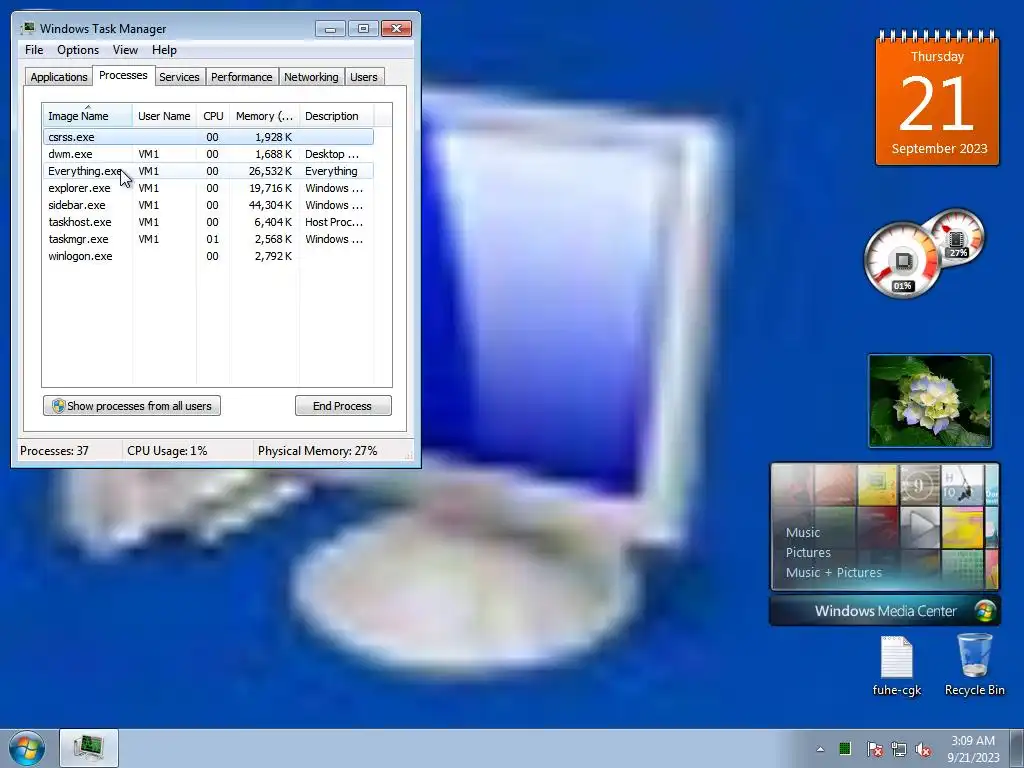The height and width of the screenshot is (768, 1024).
Task: Switch to the Applications tab
Action: pyautogui.click(x=59, y=77)
